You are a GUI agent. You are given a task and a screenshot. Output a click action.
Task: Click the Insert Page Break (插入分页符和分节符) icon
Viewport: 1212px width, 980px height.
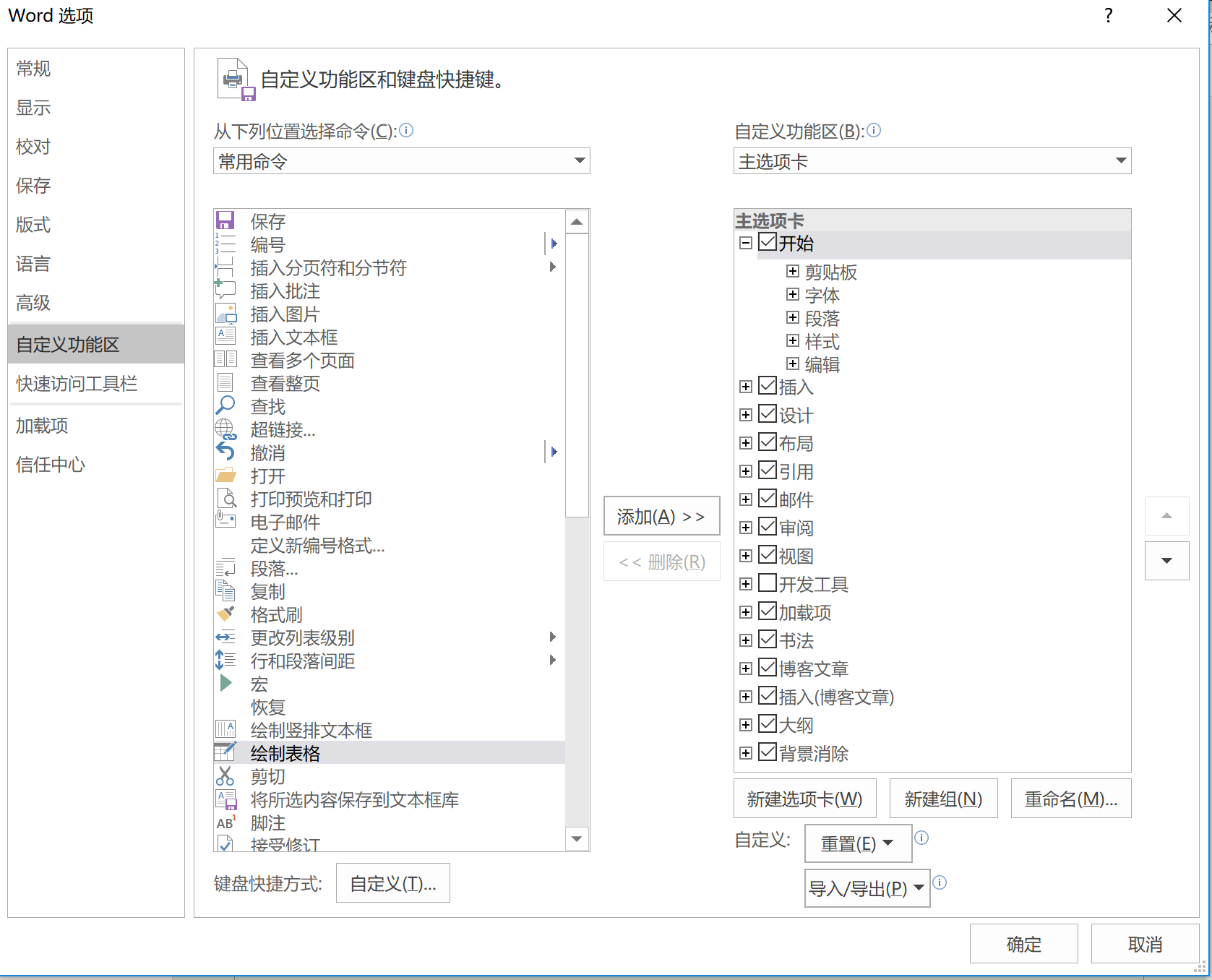(225, 267)
